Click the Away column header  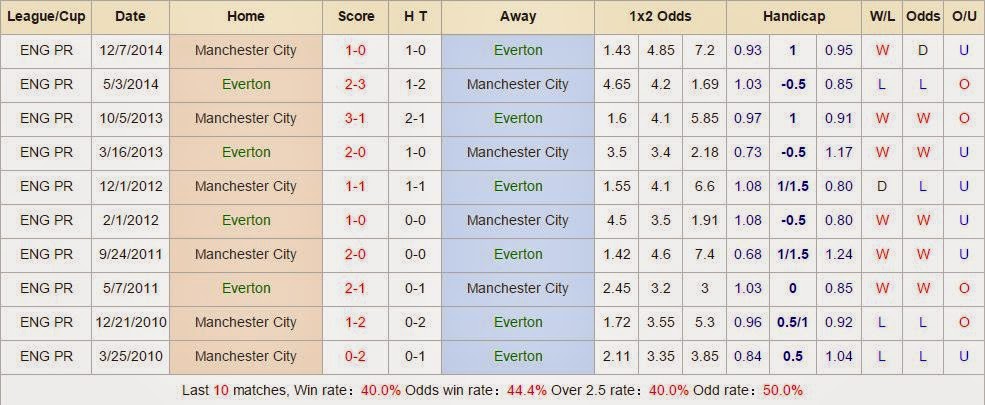tap(518, 16)
